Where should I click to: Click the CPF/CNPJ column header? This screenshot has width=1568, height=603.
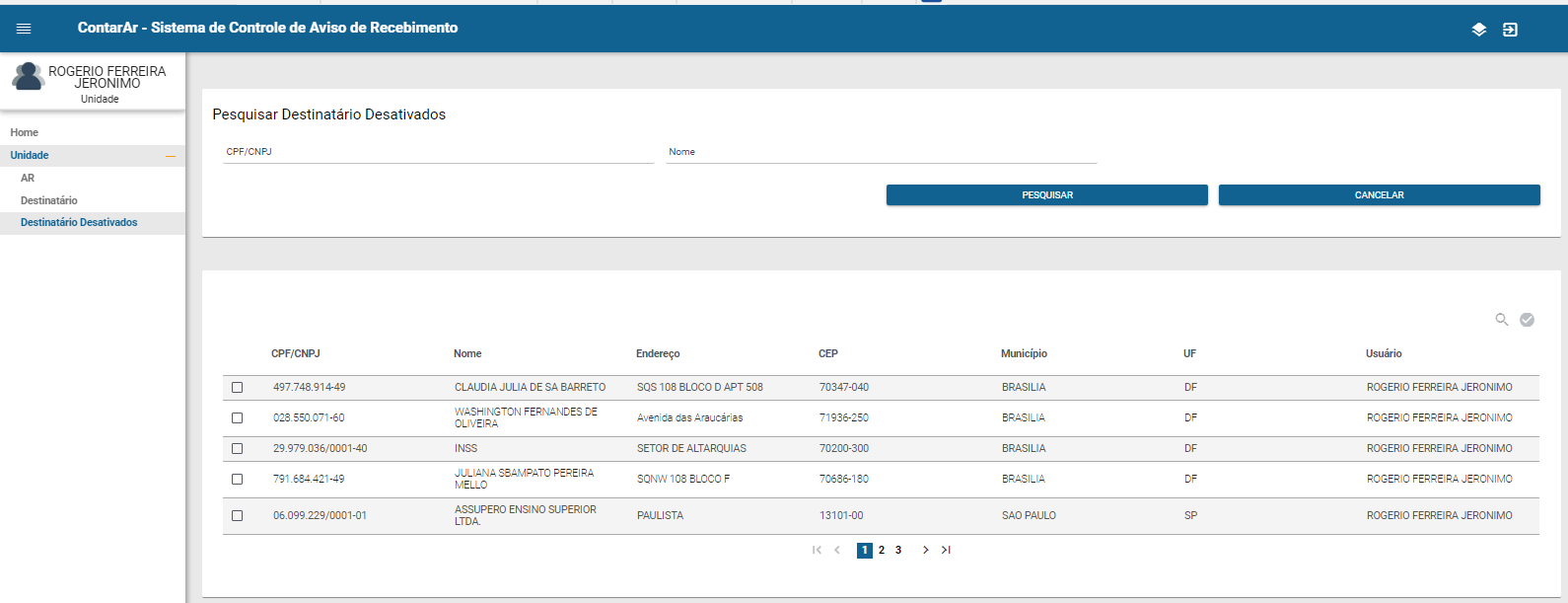point(296,353)
